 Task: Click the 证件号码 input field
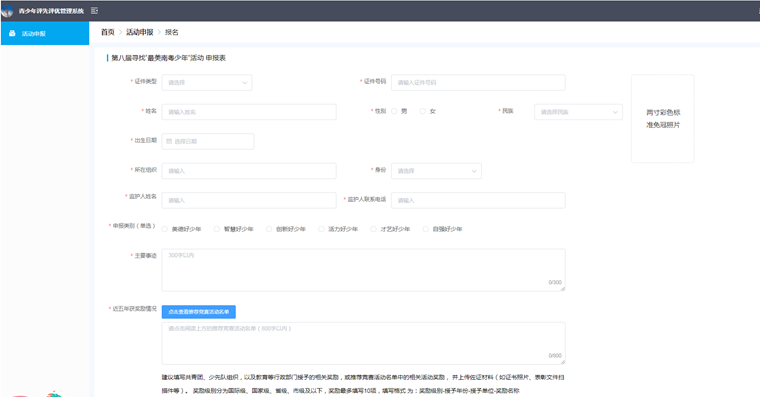tap(478, 82)
